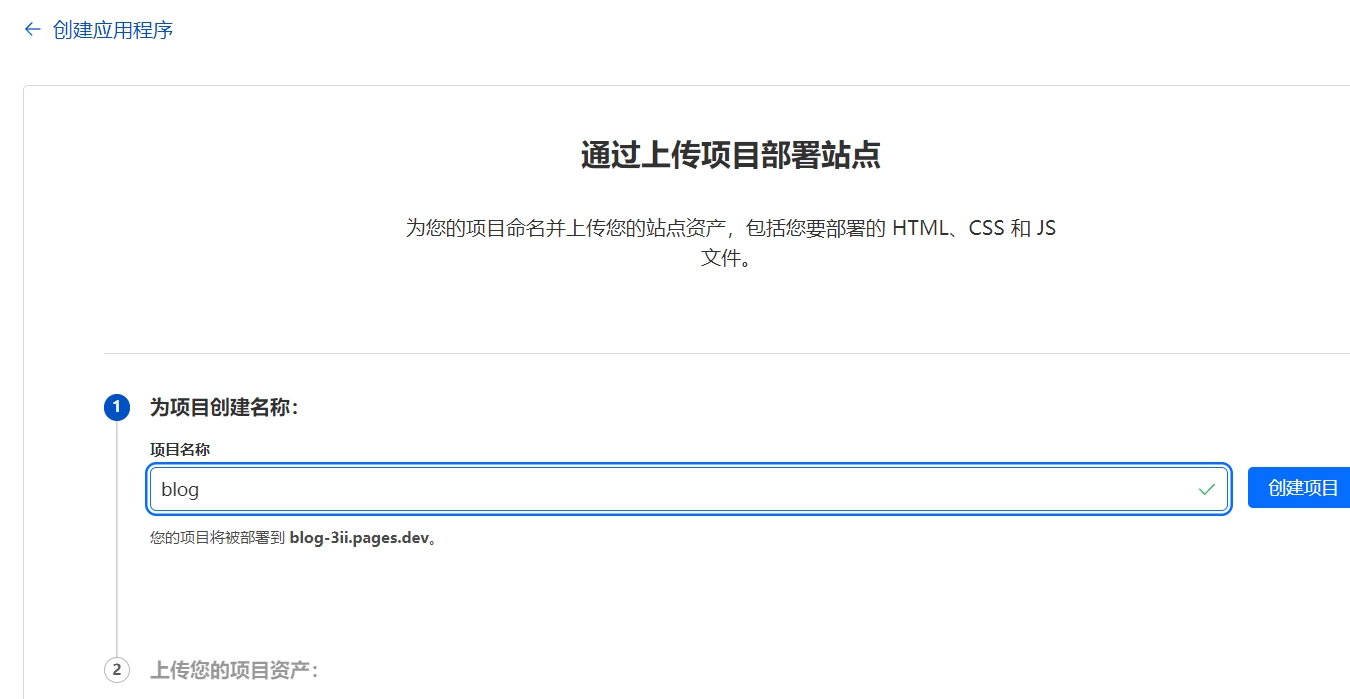The image size is (1350, 699).
Task: Click the 为项目创建名称 step title
Action: [224, 407]
